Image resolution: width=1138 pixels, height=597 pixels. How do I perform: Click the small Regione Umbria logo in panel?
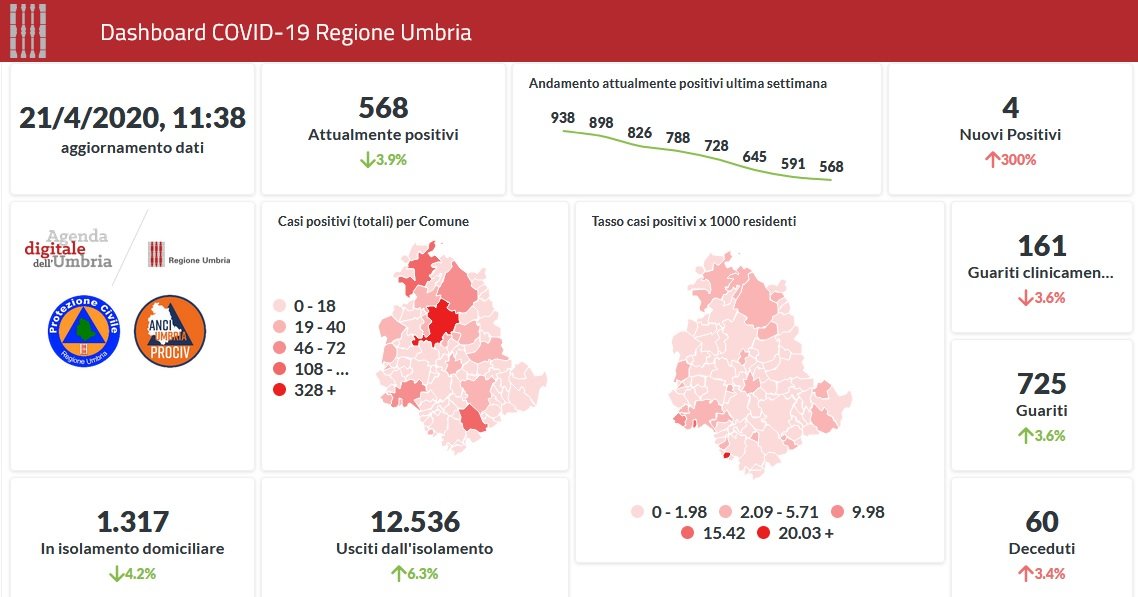click(188, 256)
